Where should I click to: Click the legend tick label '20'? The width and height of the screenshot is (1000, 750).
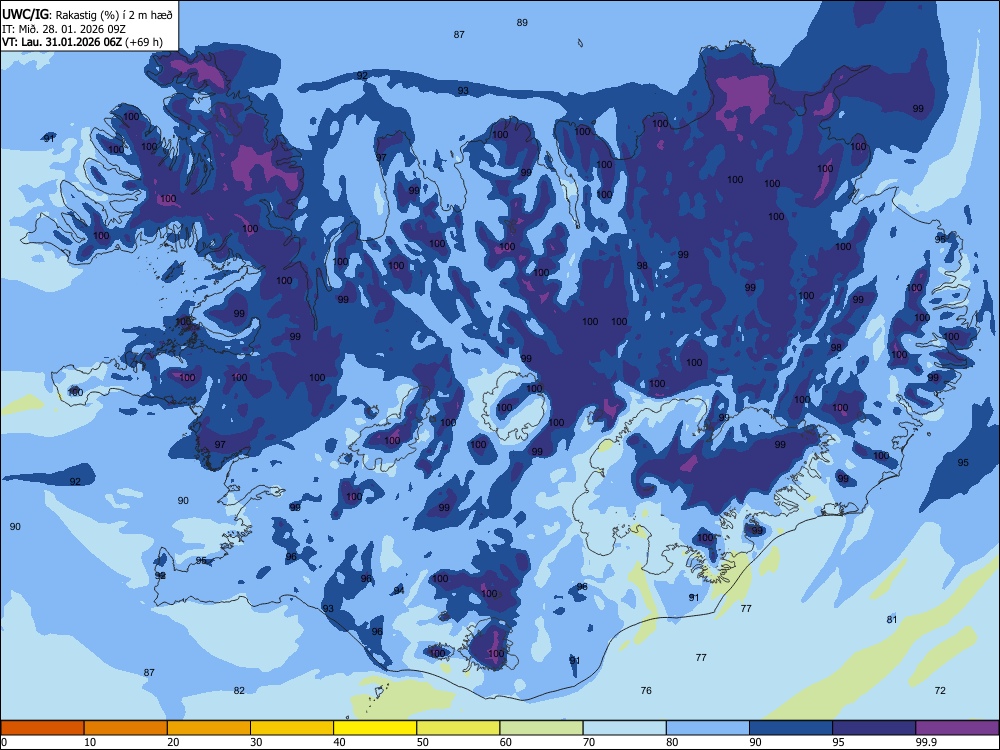(173, 742)
